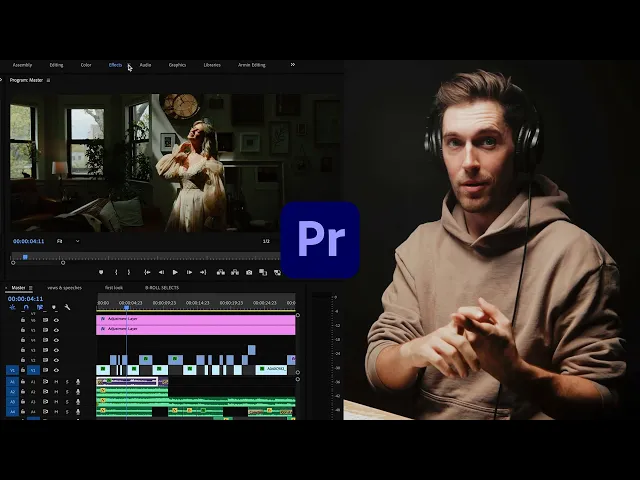Toggle Snap (magnet) in the timeline
This screenshot has height=480, width=640.
tap(26, 307)
